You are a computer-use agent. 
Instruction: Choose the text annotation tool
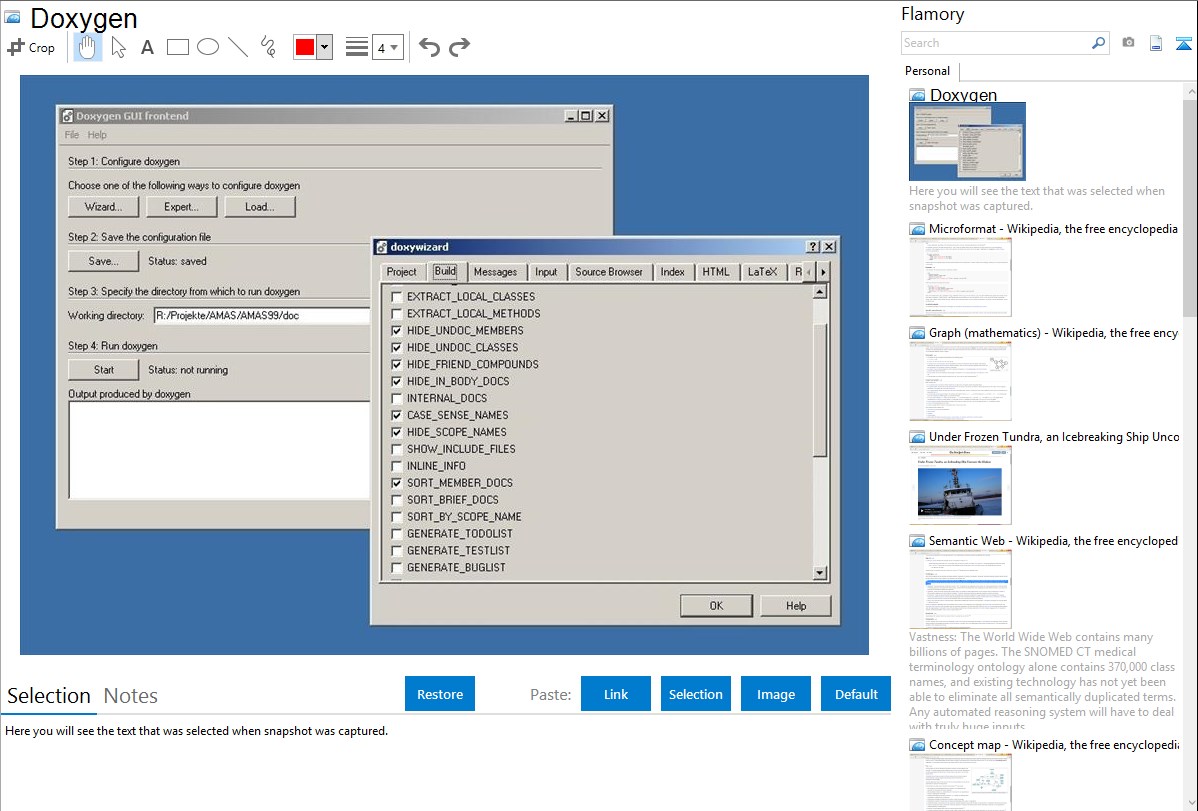tap(147, 47)
